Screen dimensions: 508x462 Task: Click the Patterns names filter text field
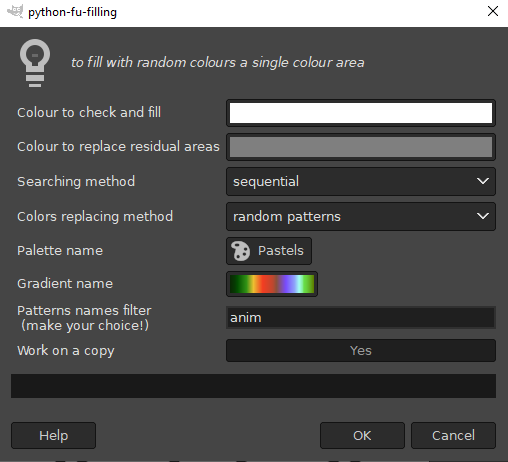click(361, 318)
